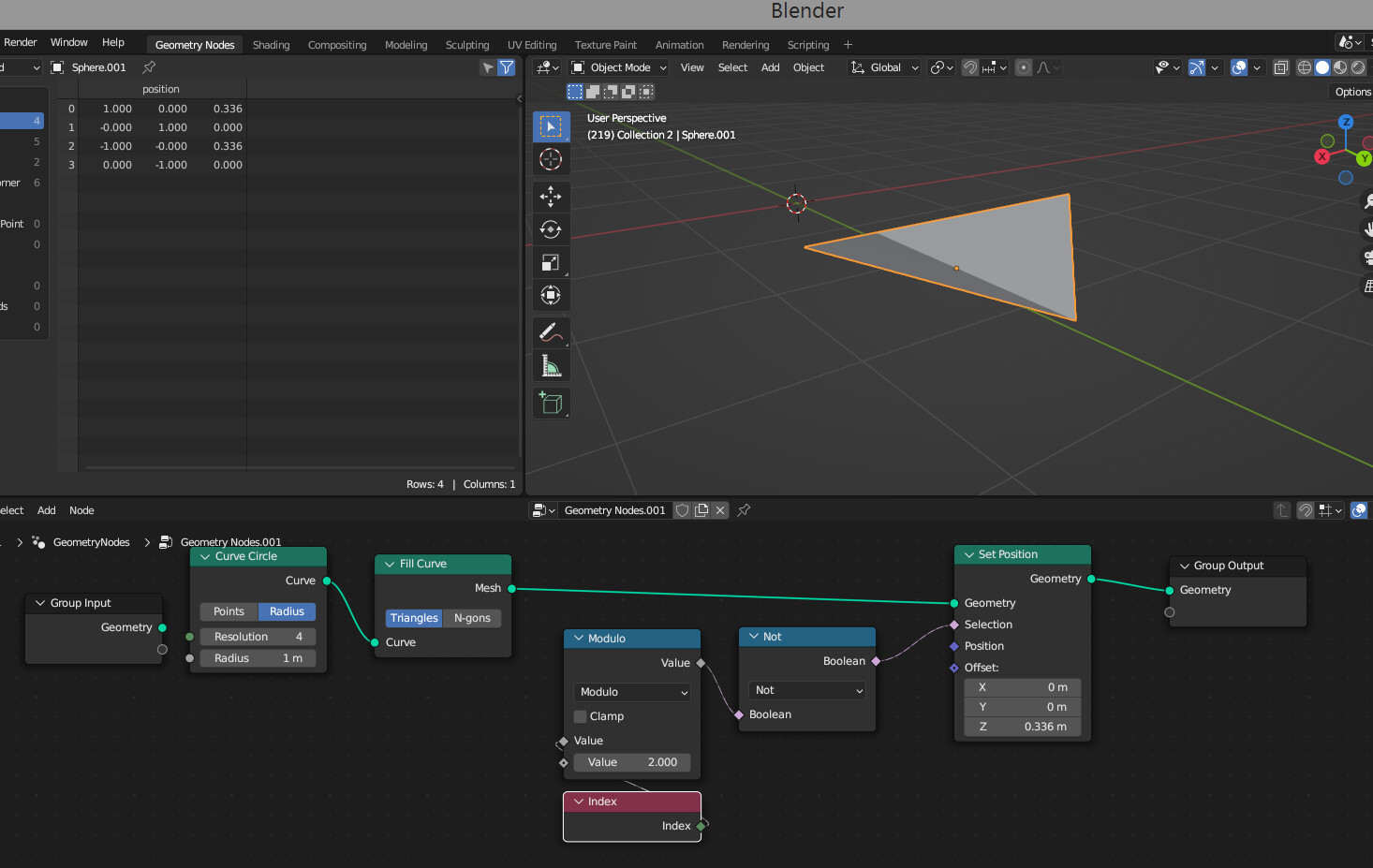Pick the Rotate tool

coord(551,229)
